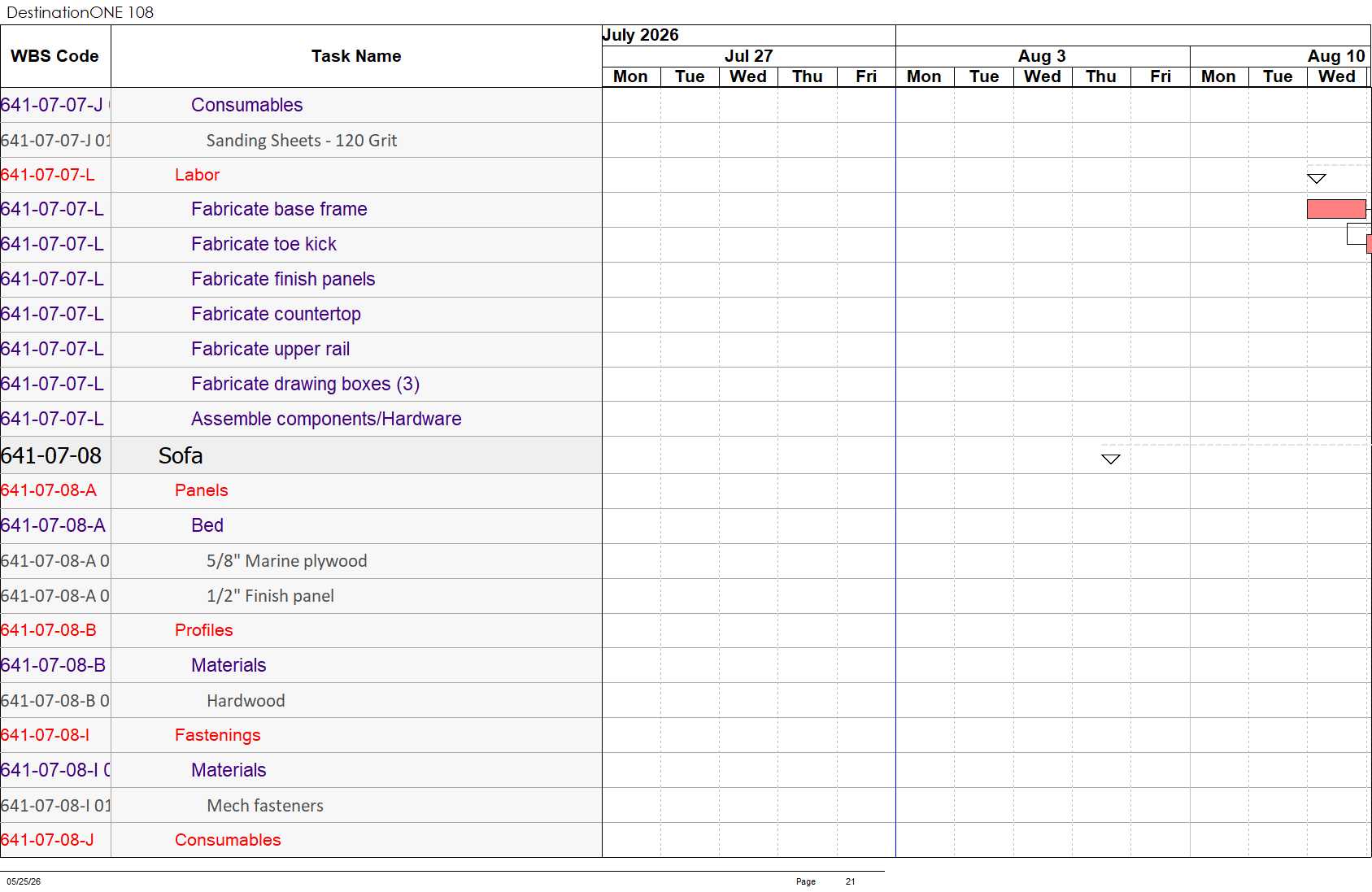The width and height of the screenshot is (1372, 892).
Task: Click the Task Name column header
Action: tap(356, 56)
